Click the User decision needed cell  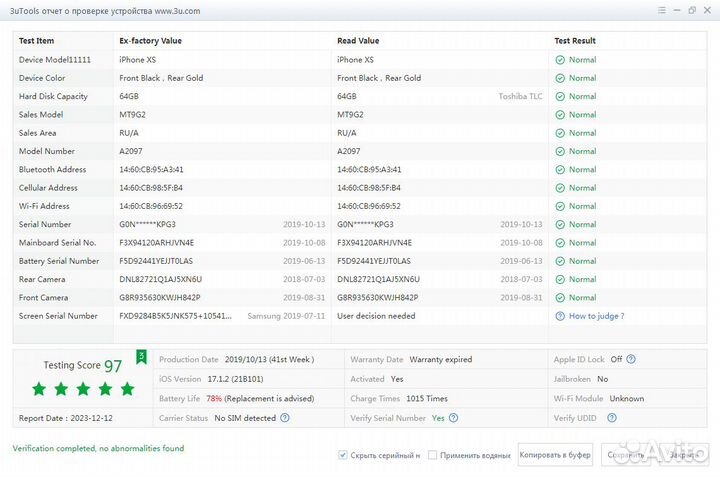pos(376,316)
